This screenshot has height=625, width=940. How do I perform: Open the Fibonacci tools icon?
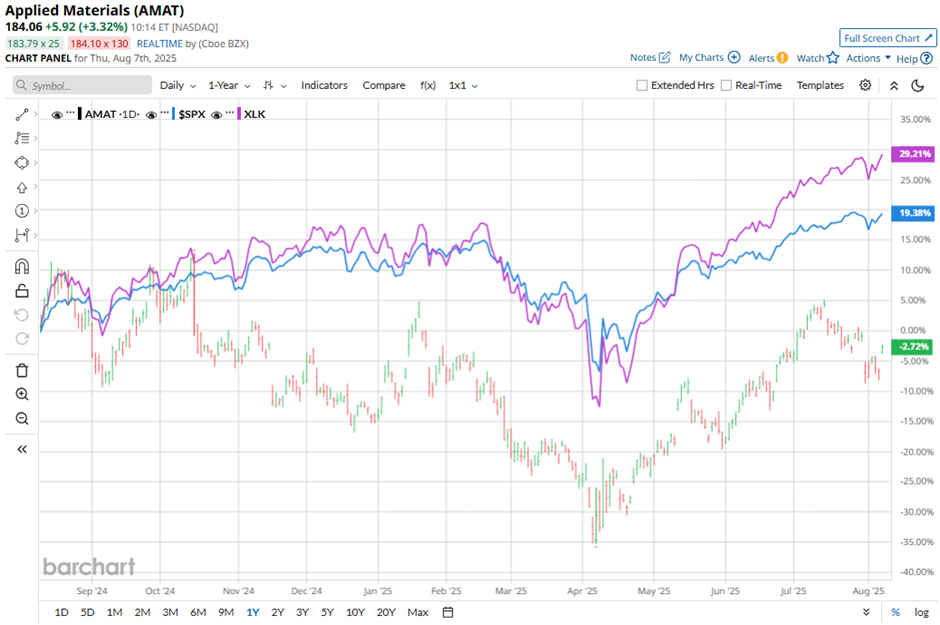click(x=22, y=138)
